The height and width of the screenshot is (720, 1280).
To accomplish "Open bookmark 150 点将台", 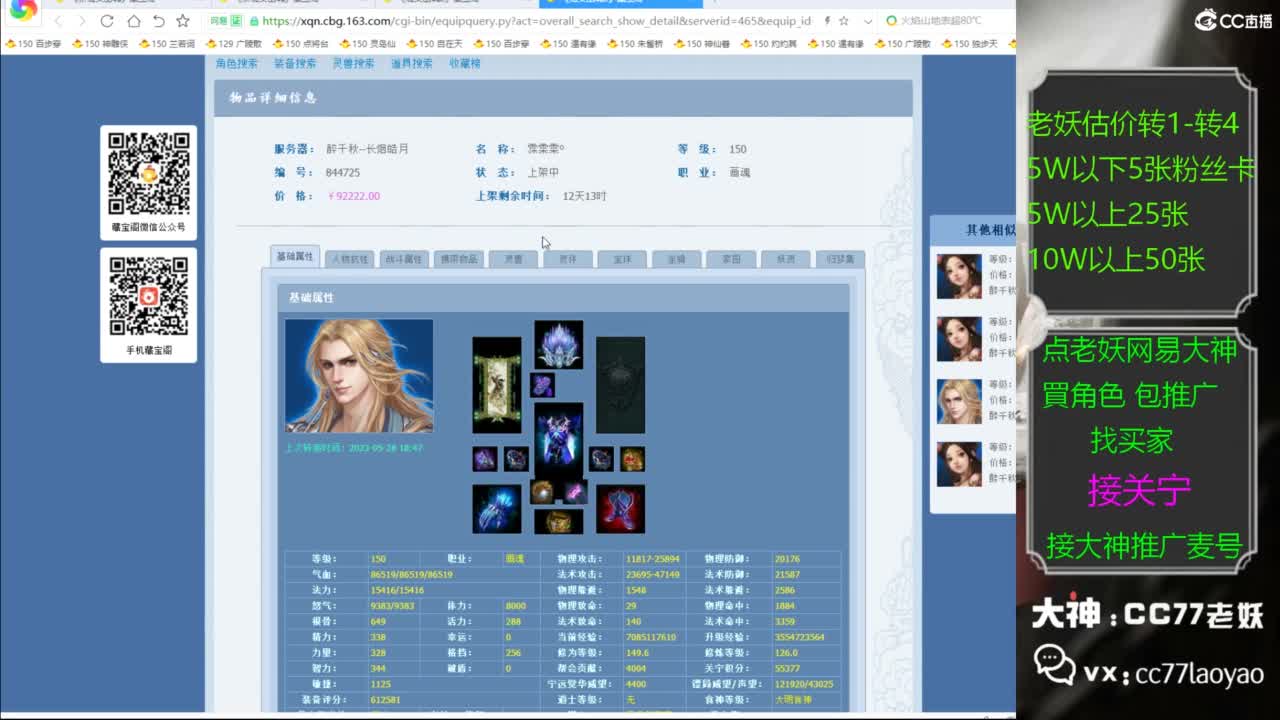I will click(x=300, y=44).
